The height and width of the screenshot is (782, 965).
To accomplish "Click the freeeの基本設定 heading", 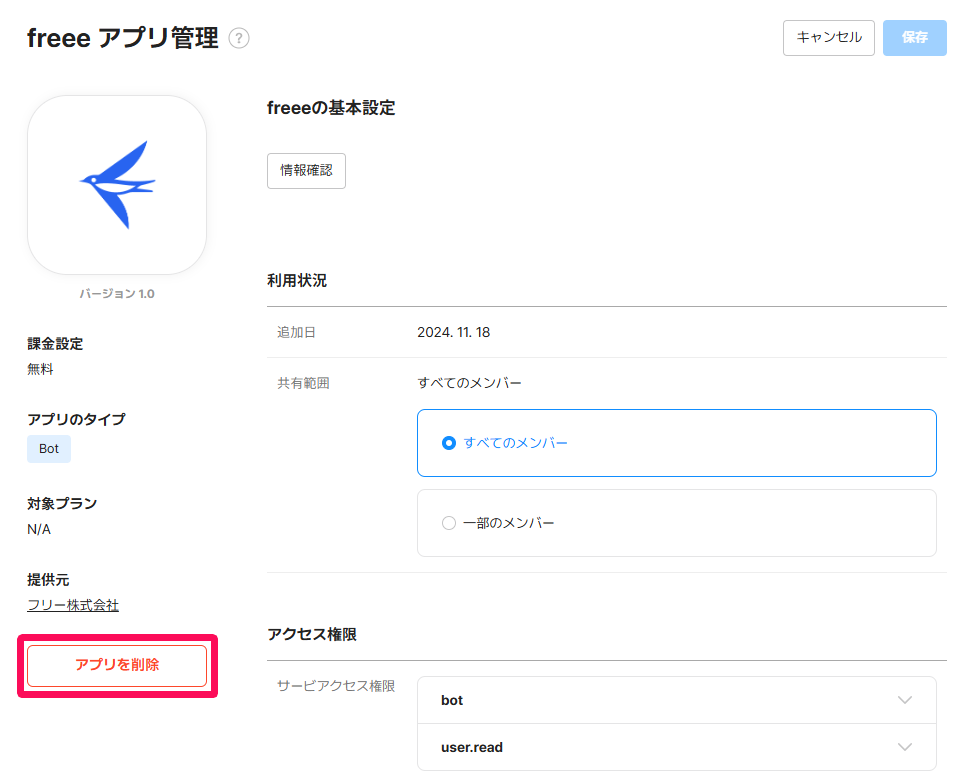I will tap(331, 108).
